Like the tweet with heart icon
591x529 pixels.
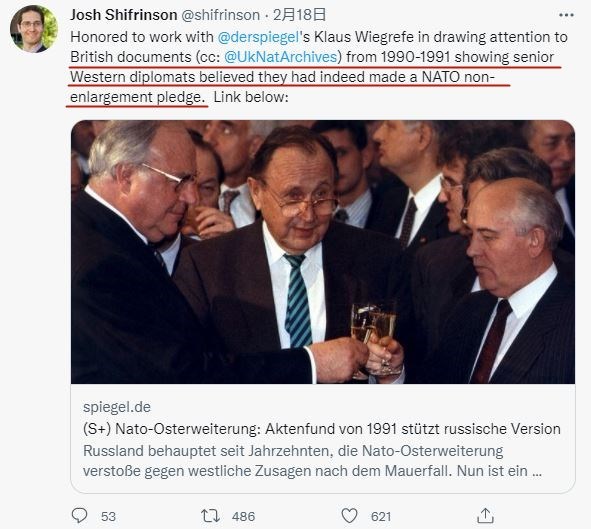tap(349, 516)
